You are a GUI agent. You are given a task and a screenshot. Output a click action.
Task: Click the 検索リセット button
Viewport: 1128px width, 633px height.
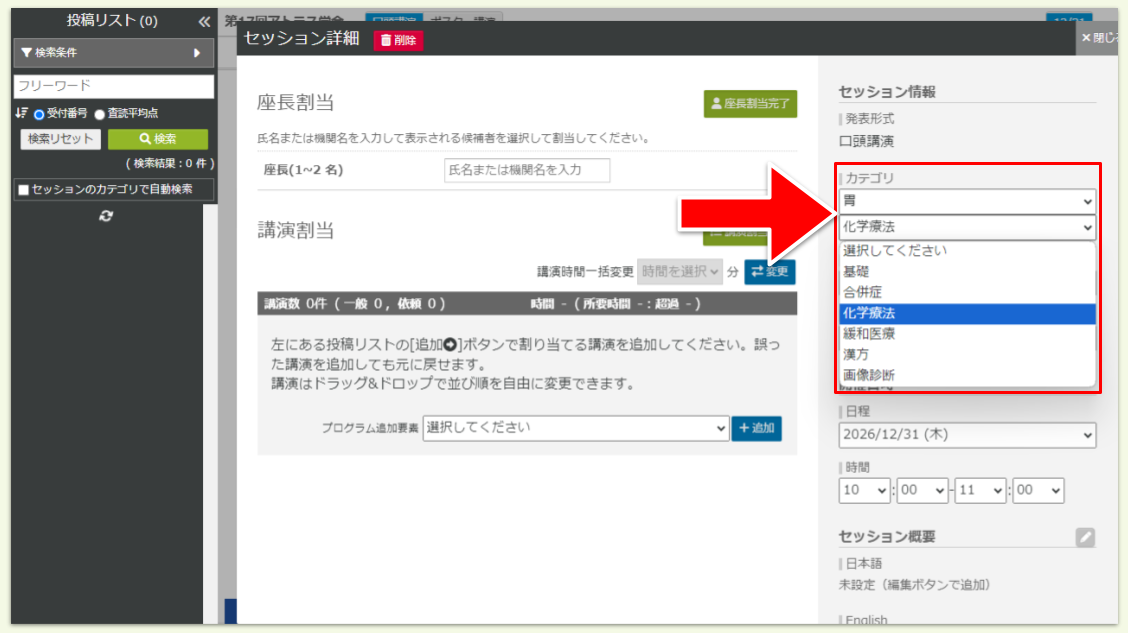pos(61,138)
